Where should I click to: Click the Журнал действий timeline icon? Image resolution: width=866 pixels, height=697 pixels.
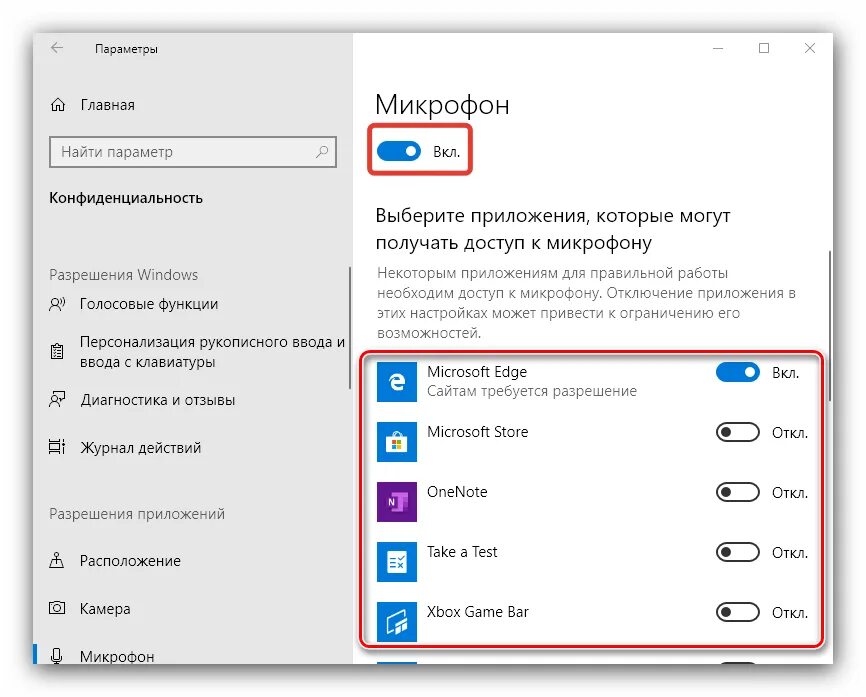coord(57,447)
